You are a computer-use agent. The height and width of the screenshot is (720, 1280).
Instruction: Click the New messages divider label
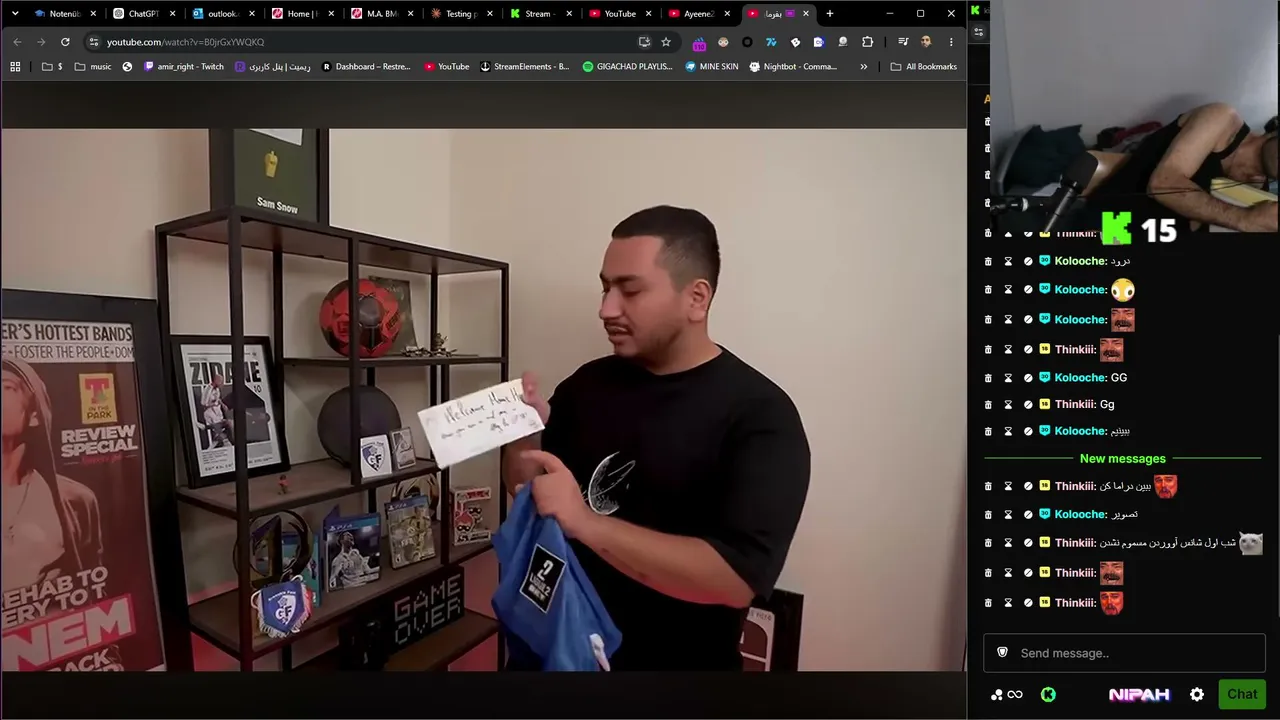coord(1123,459)
